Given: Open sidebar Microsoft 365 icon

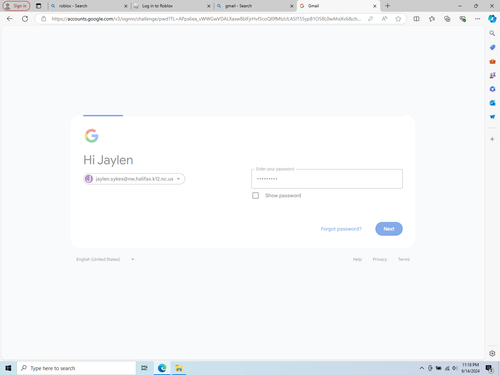Looking at the screenshot, I should pyautogui.click(x=492, y=89).
